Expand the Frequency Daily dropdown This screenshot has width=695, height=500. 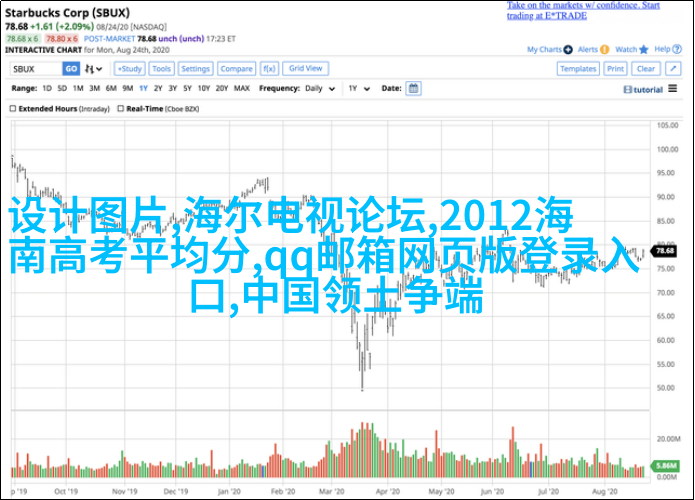(x=320, y=89)
